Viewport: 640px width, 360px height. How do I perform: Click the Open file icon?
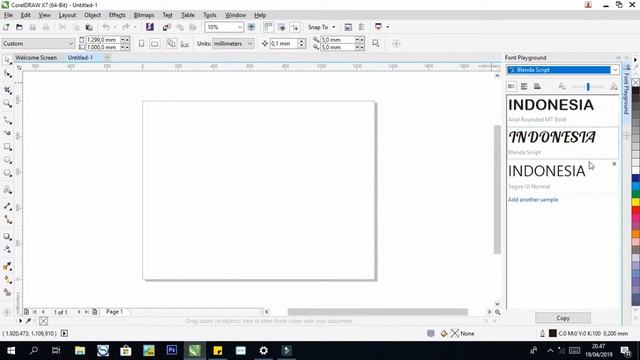click(x=19, y=27)
